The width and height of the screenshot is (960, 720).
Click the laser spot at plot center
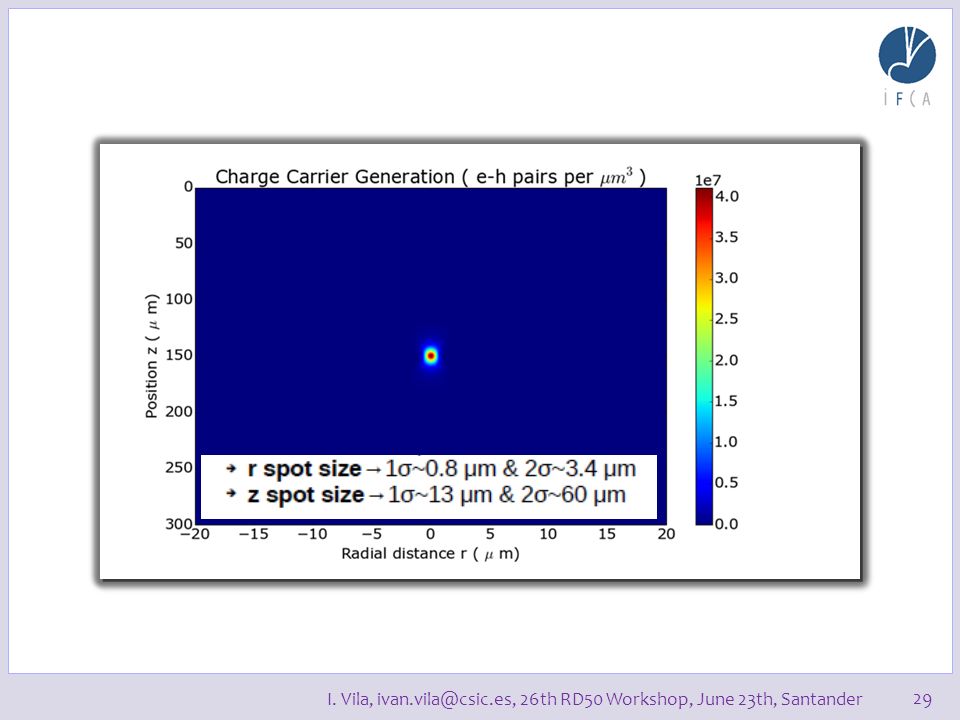click(430, 356)
